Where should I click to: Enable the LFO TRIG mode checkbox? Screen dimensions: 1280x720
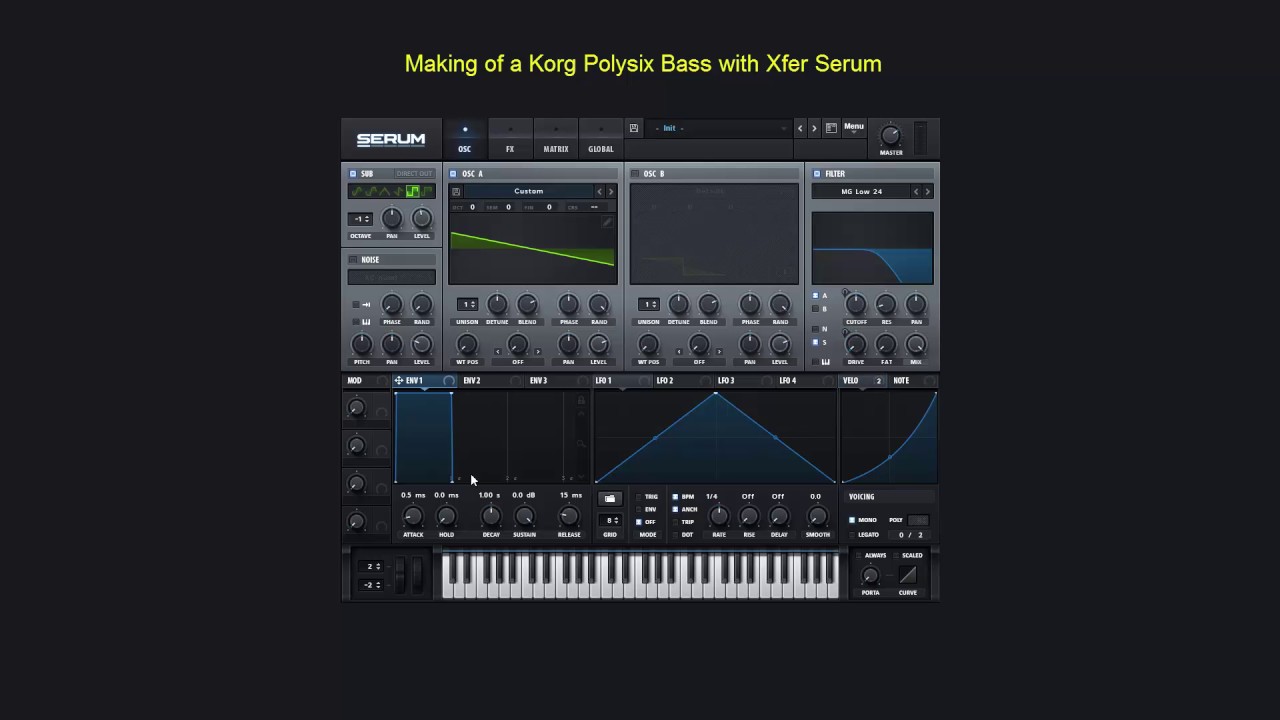pos(640,496)
